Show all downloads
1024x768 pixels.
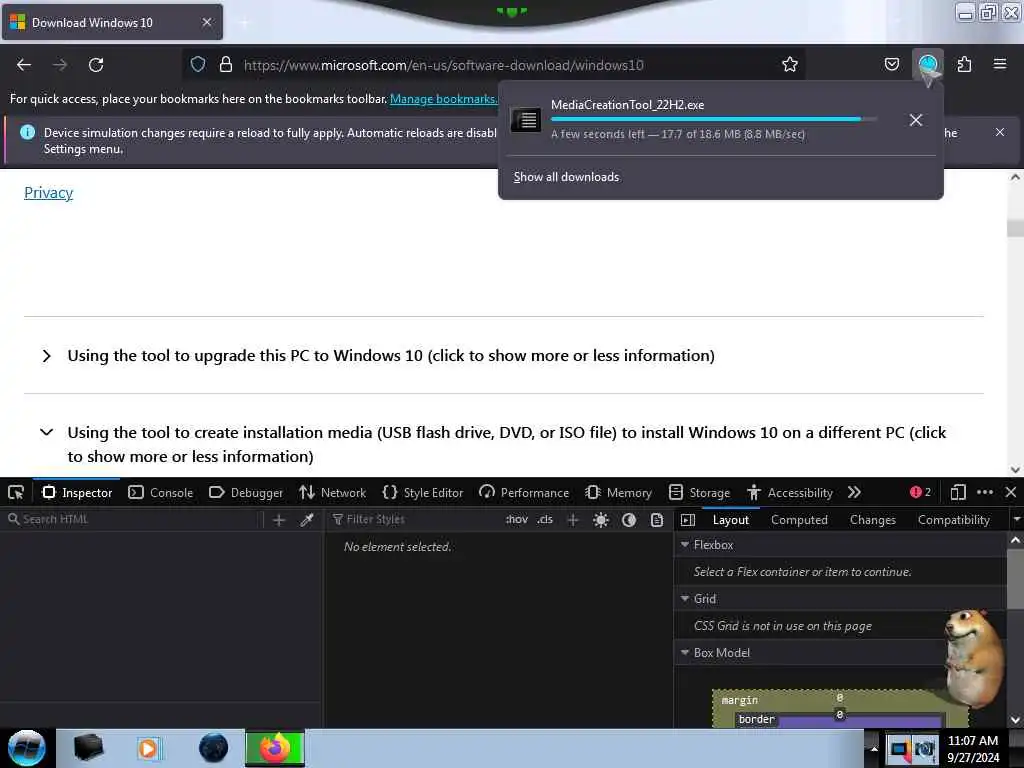(x=566, y=177)
